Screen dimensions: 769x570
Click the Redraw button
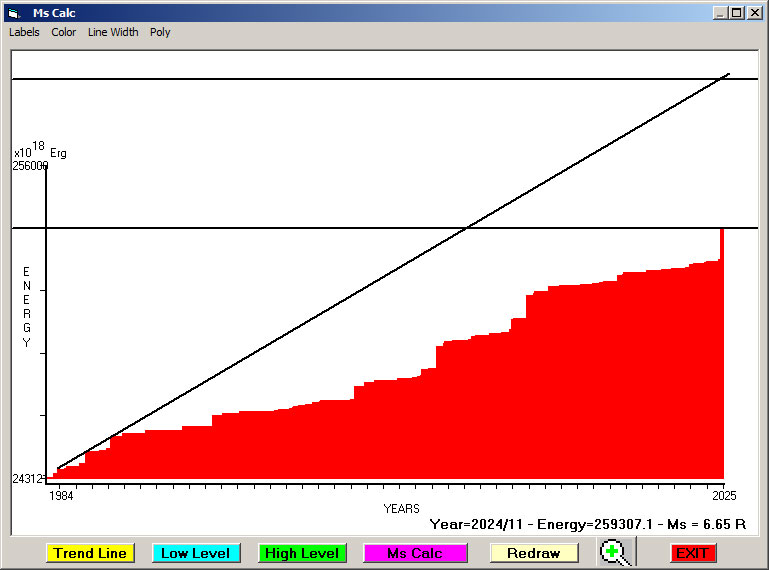click(533, 553)
